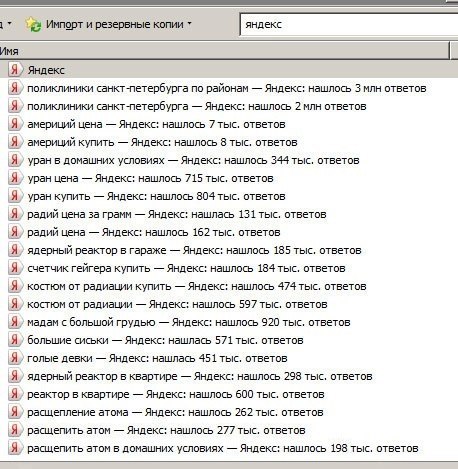Select реактор в квартире 600 тыс. entry

(176, 394)
